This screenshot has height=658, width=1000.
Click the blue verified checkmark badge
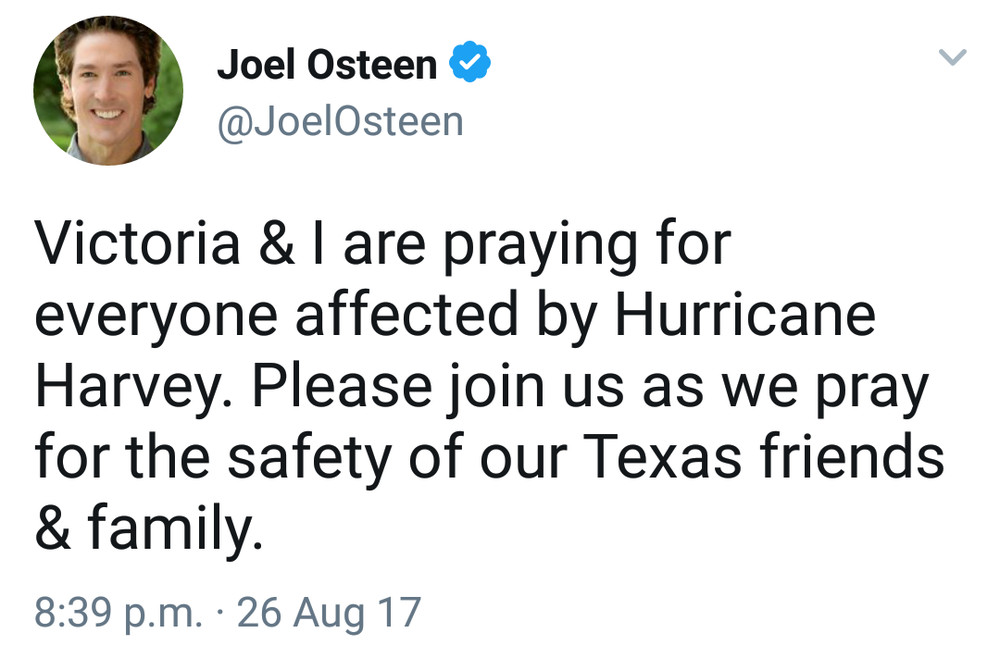click(x=470, y=61)
